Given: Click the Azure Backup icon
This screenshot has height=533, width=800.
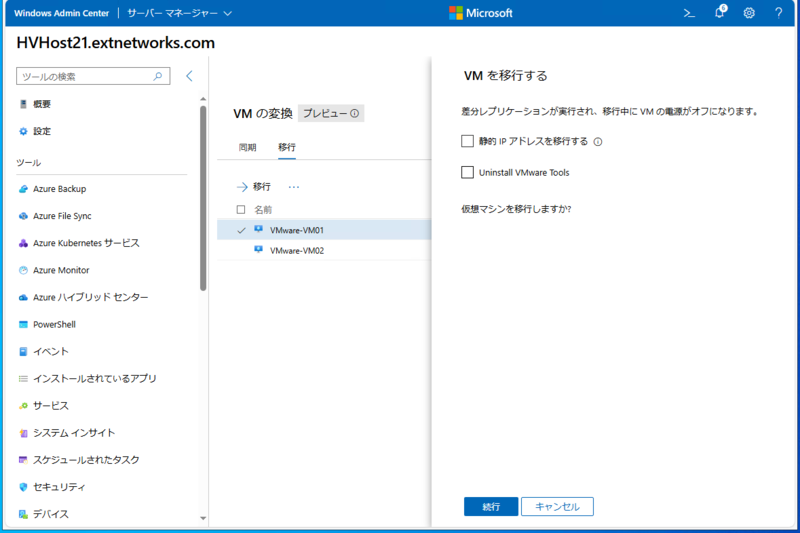Looking at the screenshot, I should click(x=23, y=189).
